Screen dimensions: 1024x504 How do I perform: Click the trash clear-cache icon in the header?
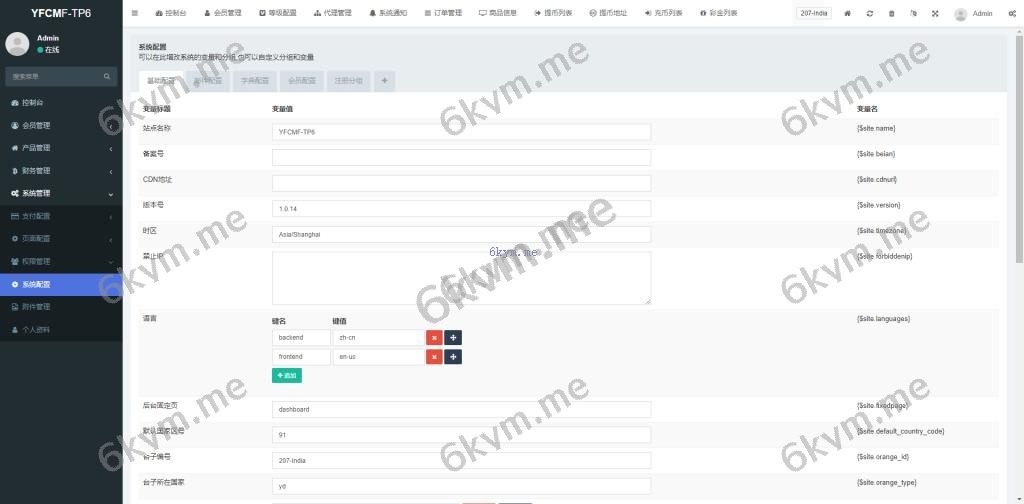891,13
